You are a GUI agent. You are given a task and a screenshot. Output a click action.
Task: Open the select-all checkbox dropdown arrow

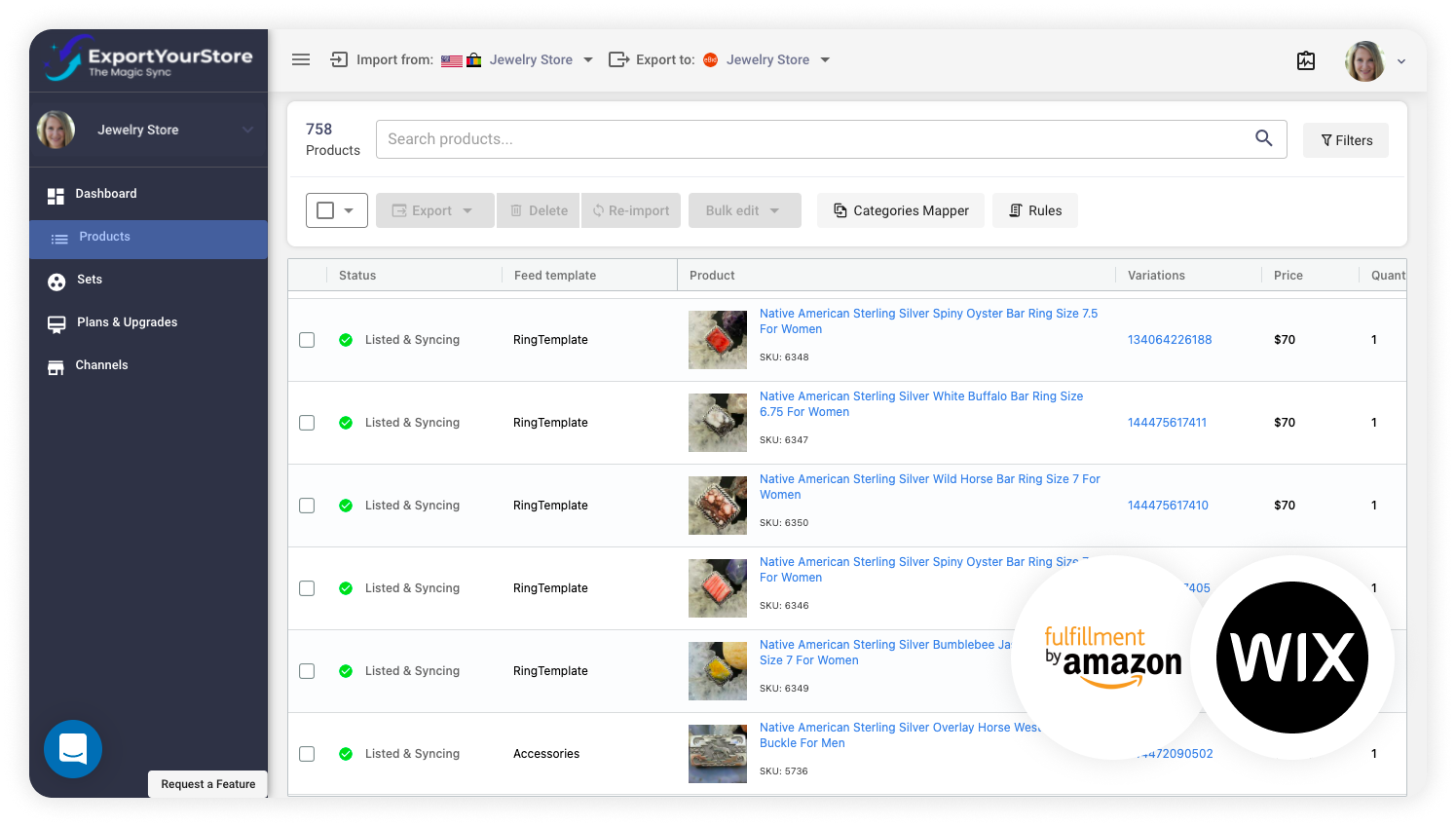click(349, 210)
